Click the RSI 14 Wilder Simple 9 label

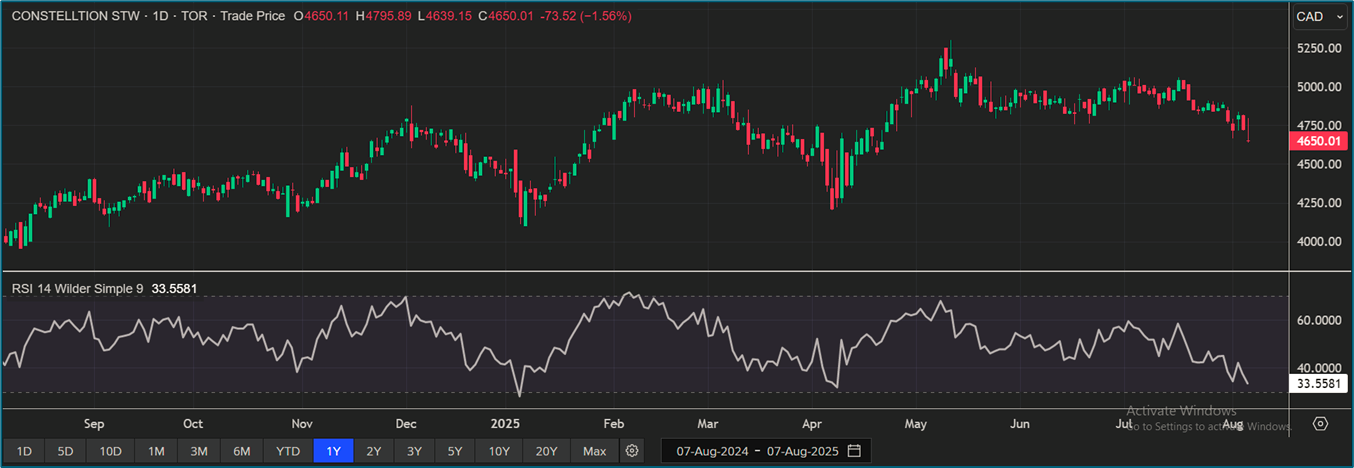tap(79, 288)
